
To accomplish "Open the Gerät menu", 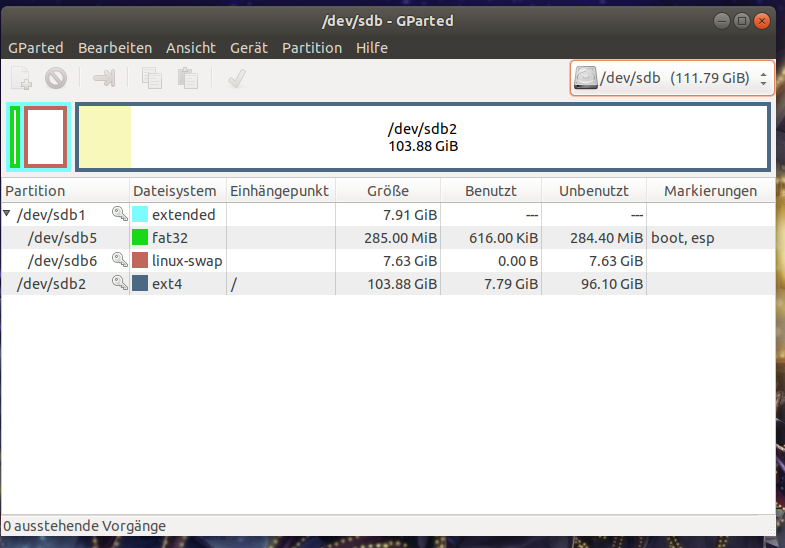I will [249, 48].
